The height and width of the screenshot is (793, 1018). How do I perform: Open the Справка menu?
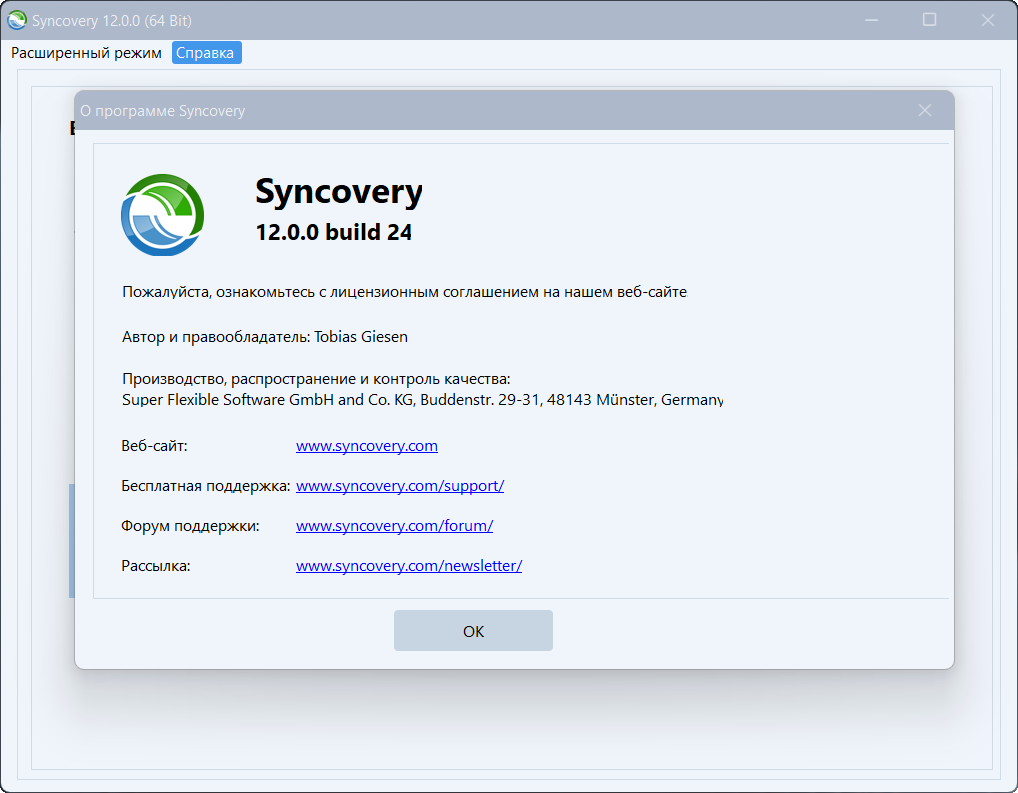pos(206,53)
